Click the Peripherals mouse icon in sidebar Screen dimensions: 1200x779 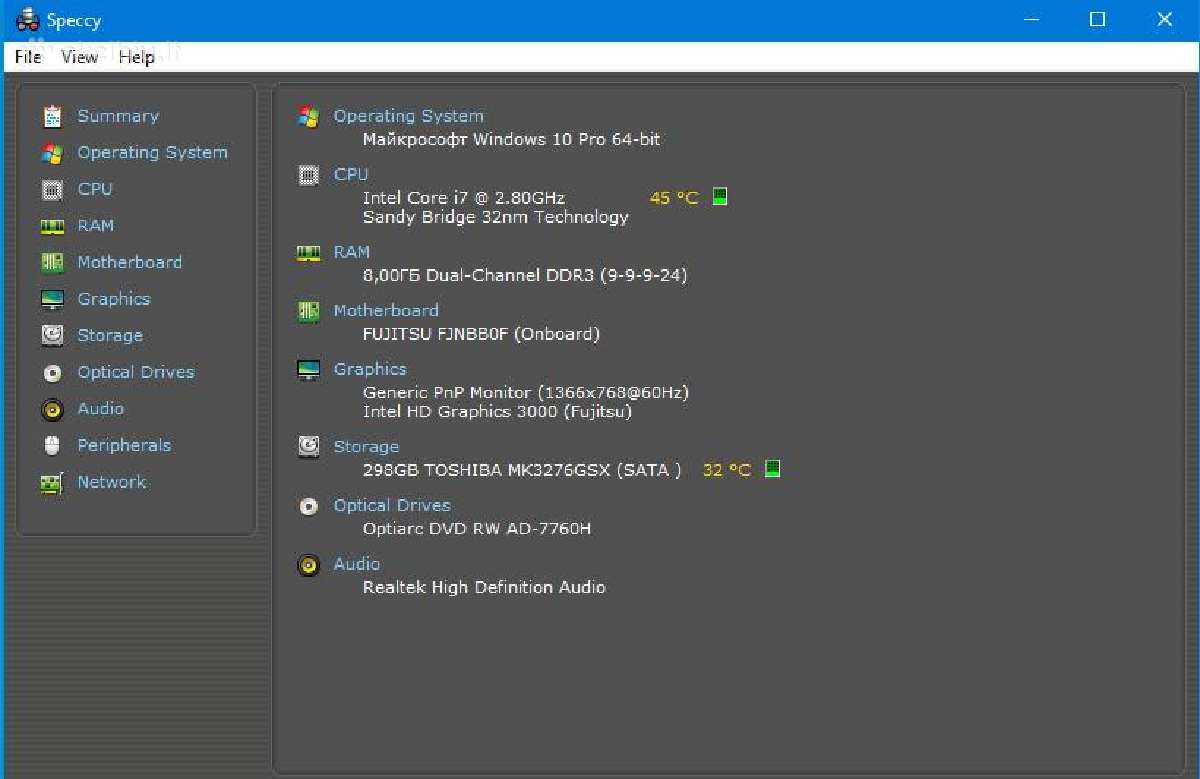tap(53, 446)
